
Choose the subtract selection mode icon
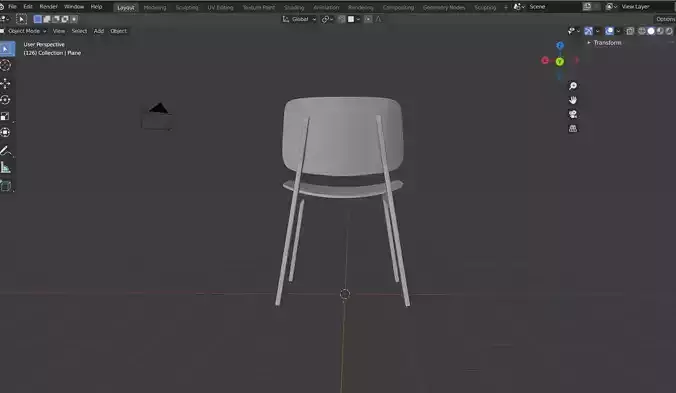(56, 19)
